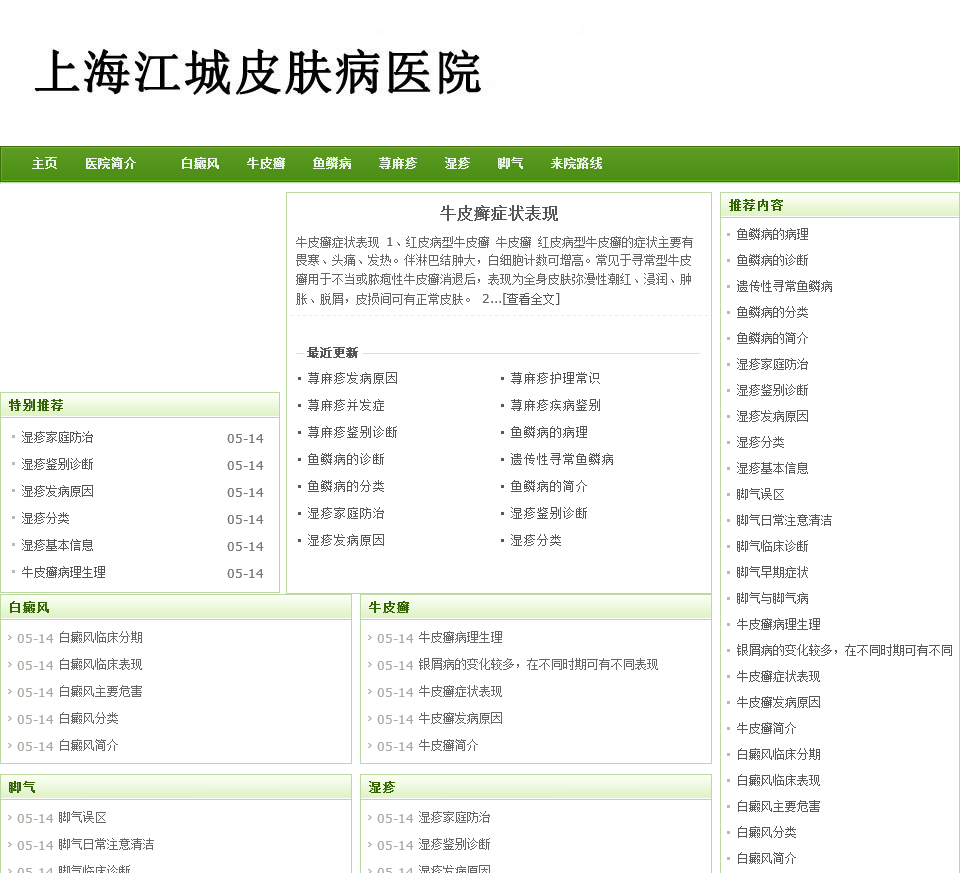
Task: Open 鱼鳞病 navigation menu item
Action: (x=332, y=163)
